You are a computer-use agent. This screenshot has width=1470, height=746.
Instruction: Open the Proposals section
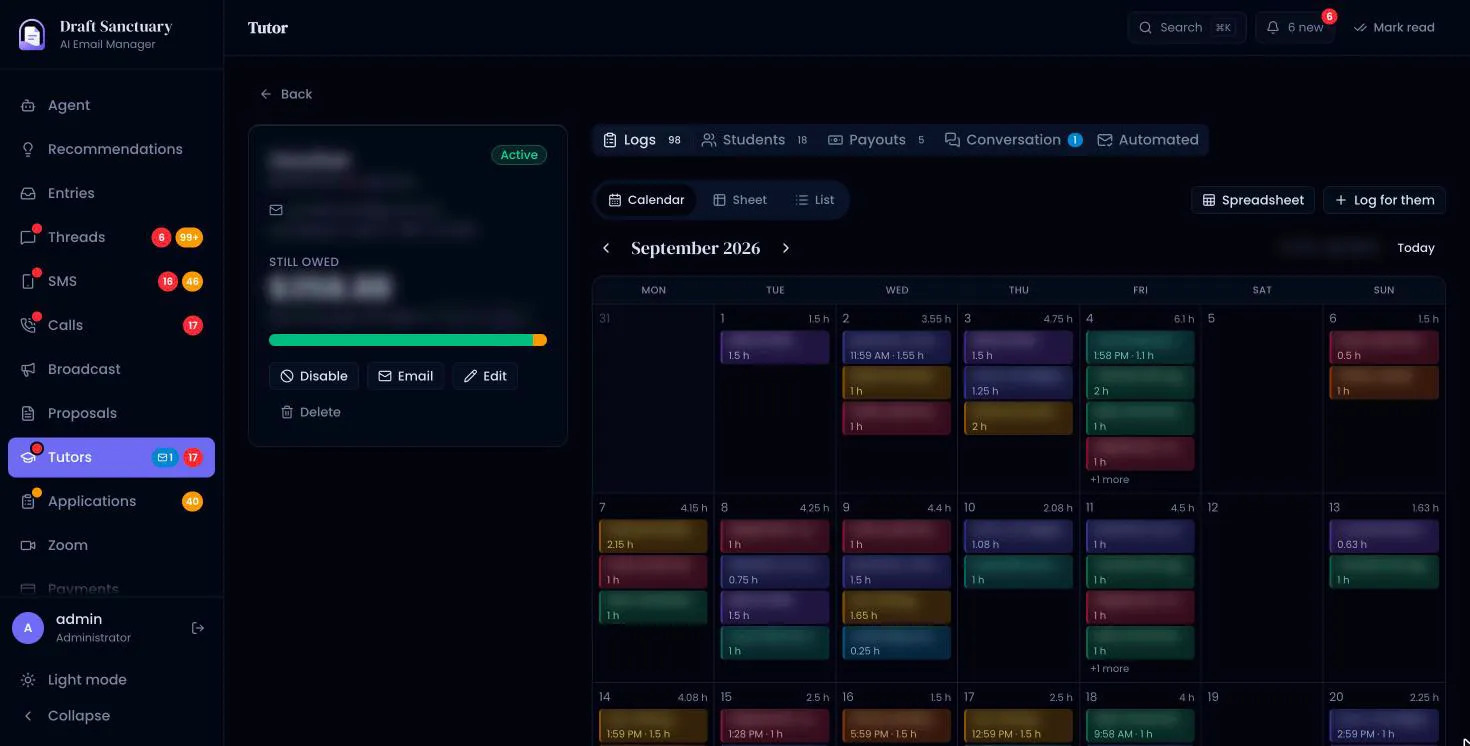point(111,413)
